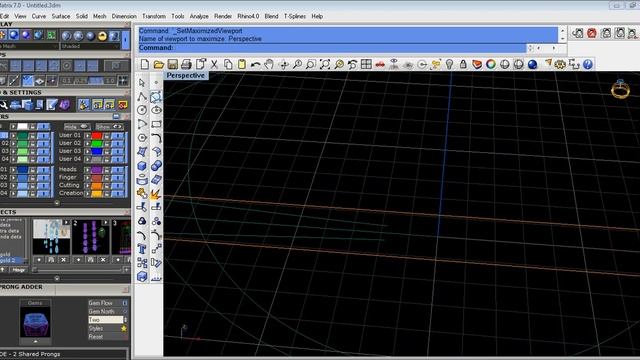Click the Open folder icon

point(158,64)
